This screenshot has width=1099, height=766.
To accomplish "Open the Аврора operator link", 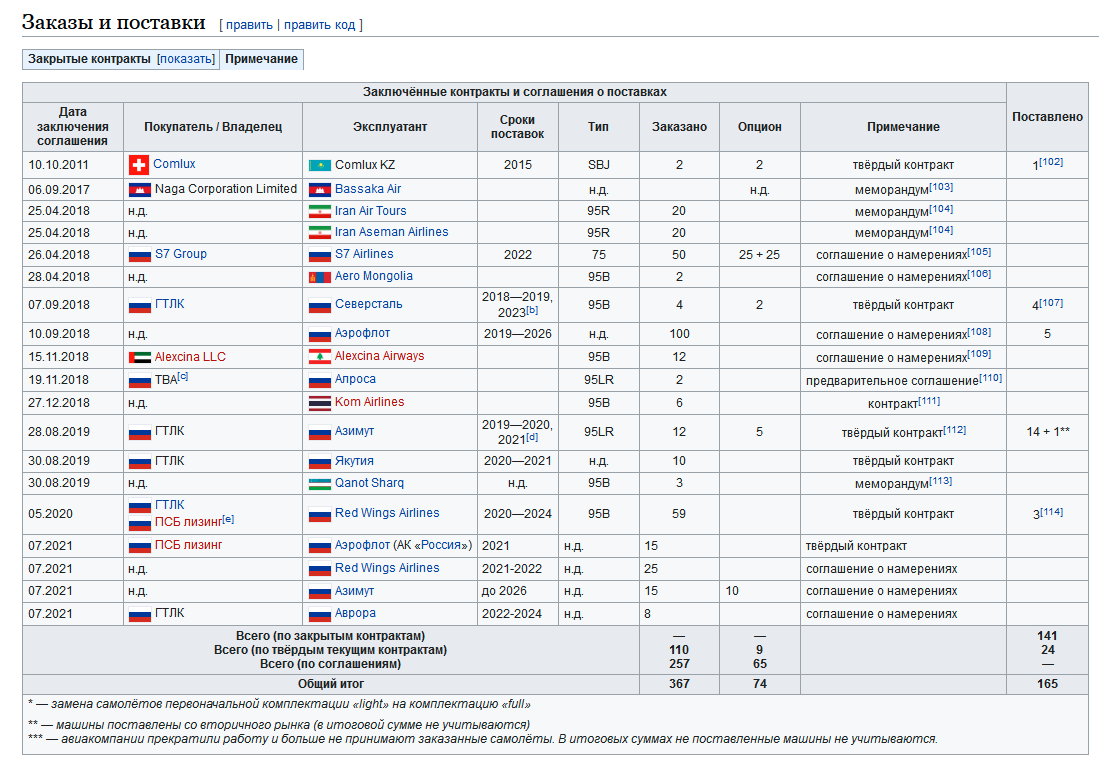I will pos(355,613).
